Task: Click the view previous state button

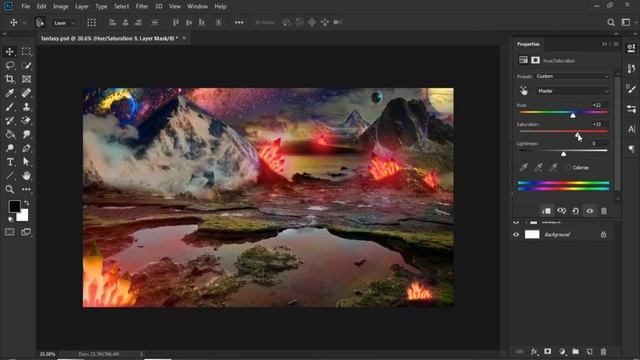Action: click(x=562, y=211)
